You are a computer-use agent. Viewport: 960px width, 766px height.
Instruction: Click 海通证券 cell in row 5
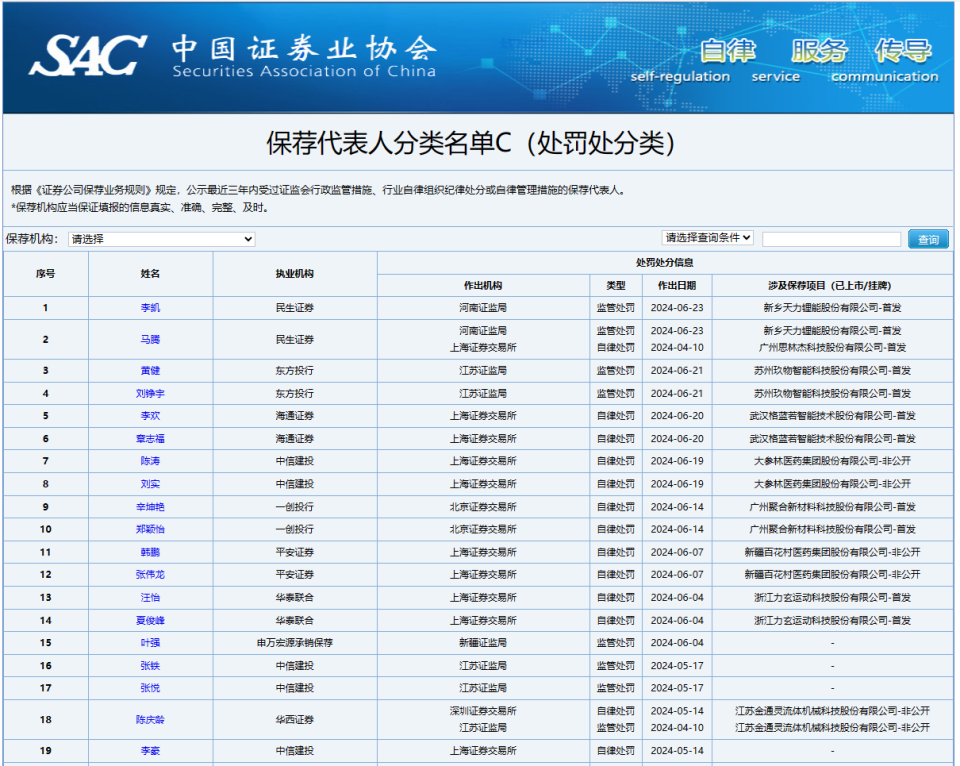click(294, 416)
